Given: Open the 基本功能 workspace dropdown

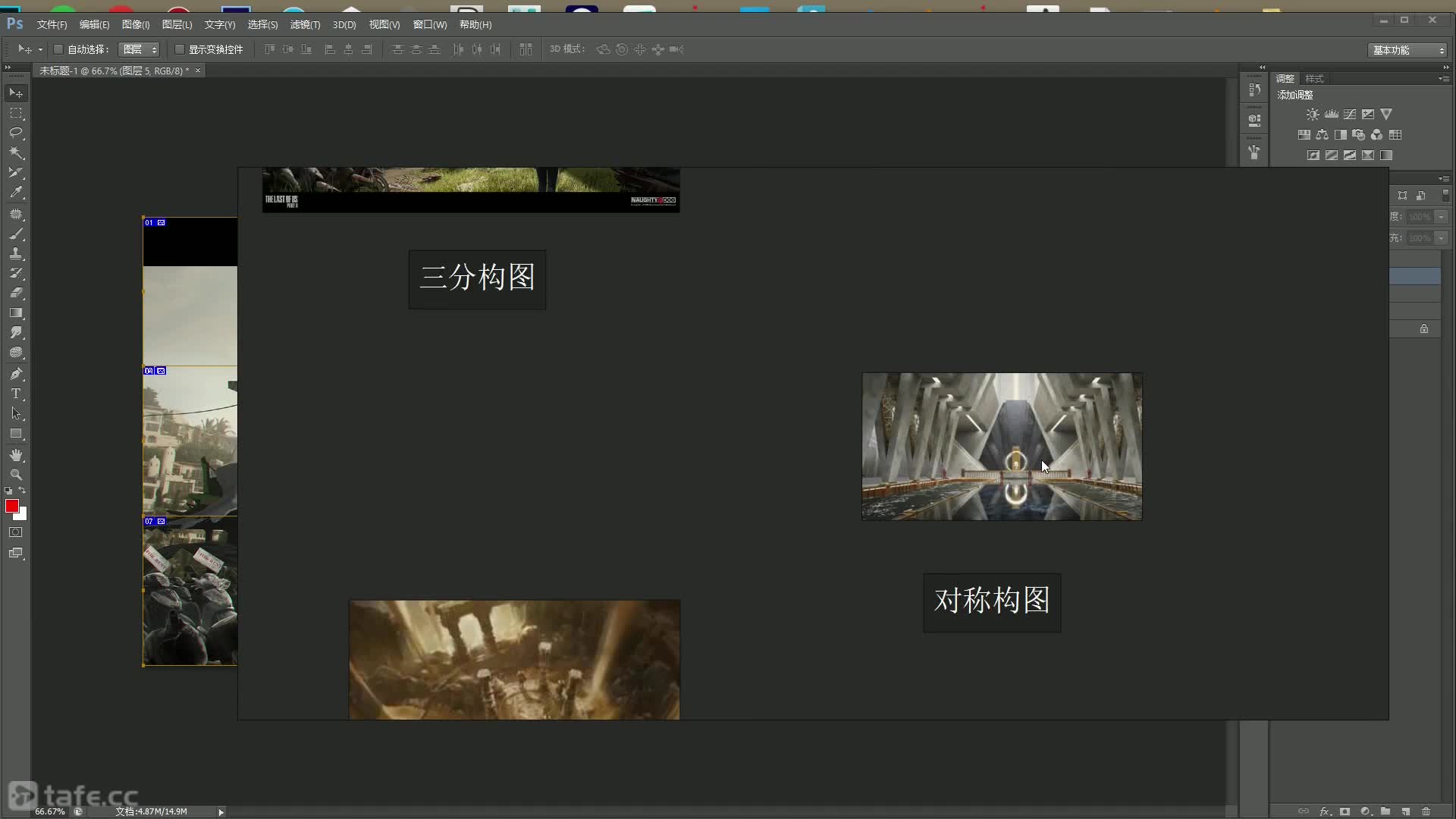Looking at the screenshot, I should tap(1408, 50).
